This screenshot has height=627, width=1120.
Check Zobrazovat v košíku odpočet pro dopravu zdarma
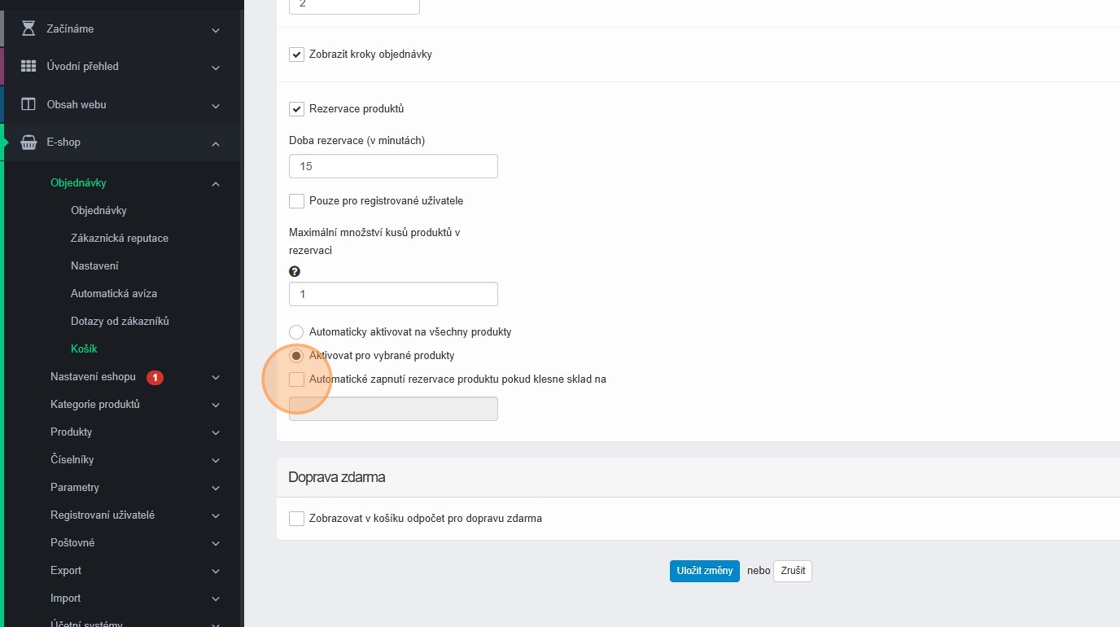(x=297, y=519)
